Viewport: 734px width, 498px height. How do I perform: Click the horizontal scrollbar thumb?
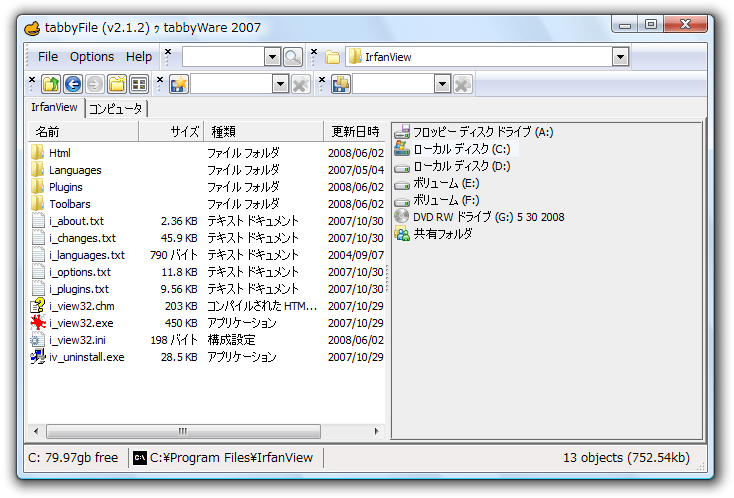(184, 431)
